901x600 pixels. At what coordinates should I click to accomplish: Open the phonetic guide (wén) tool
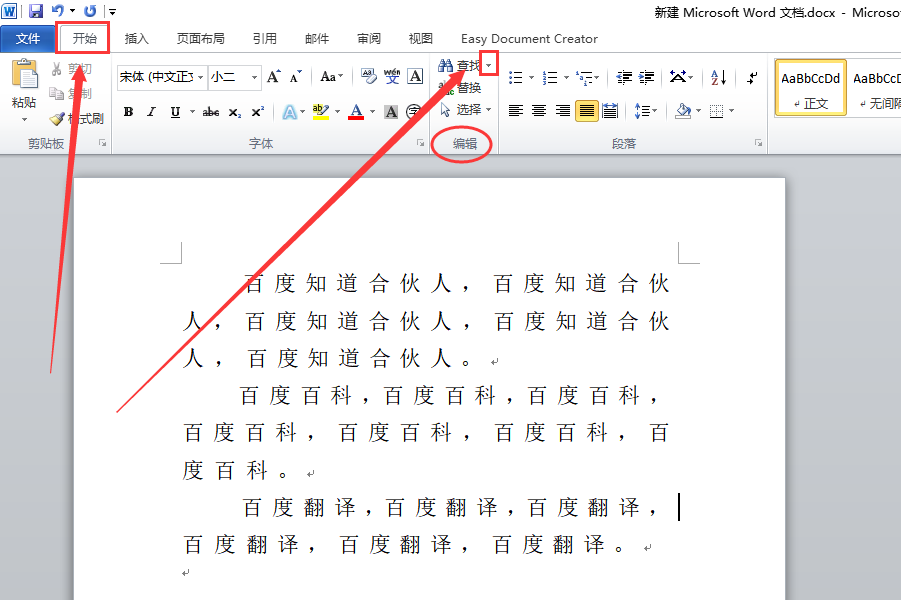392,77
